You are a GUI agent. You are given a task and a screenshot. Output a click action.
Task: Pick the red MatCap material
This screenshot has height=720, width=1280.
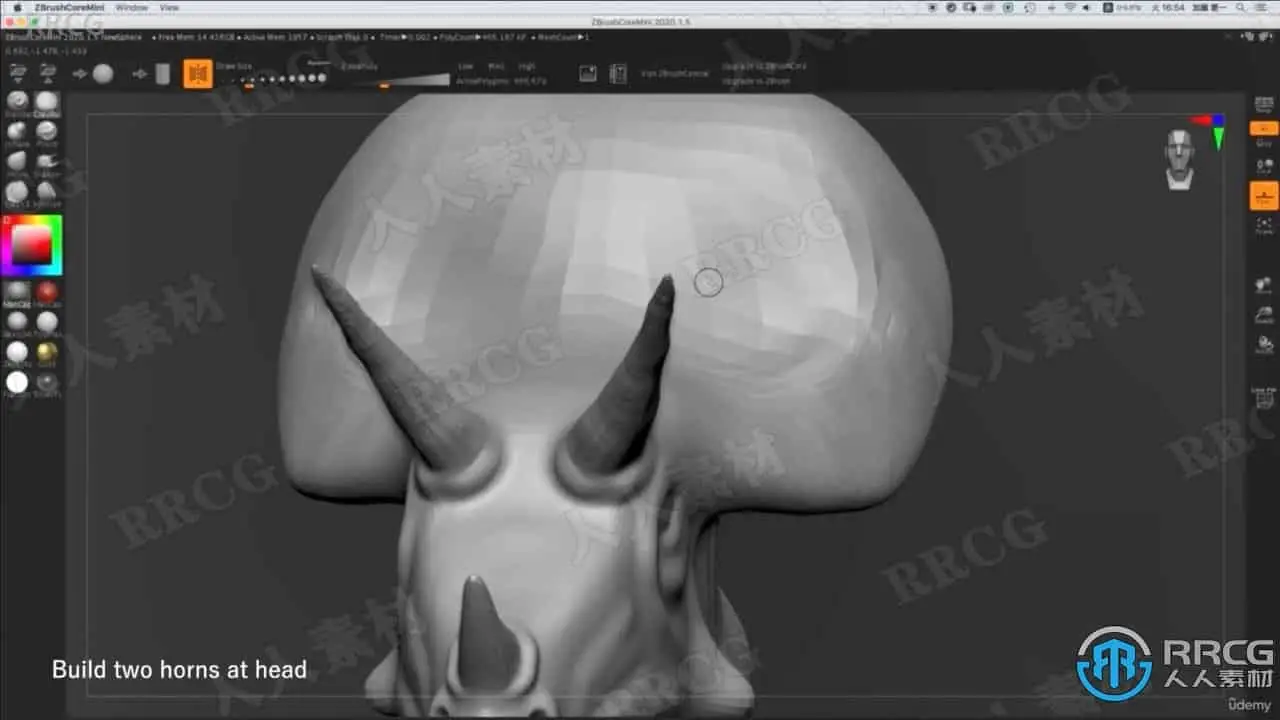point(47,292)
